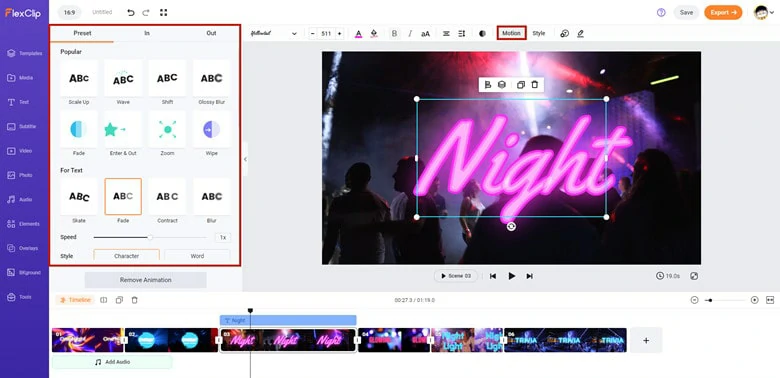Adjust the animation Speed slider
The width and height of the screenshot is (780, 378).
tap(150, 237)
